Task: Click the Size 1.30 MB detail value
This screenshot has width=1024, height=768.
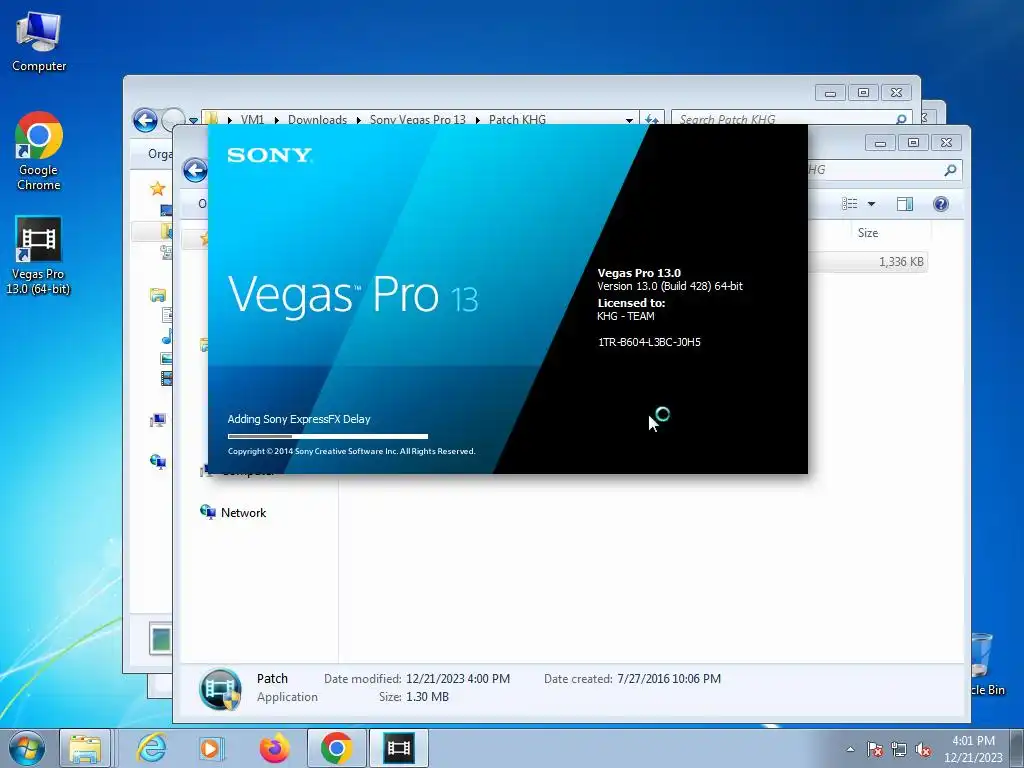Action: click(x=427, y=697)
